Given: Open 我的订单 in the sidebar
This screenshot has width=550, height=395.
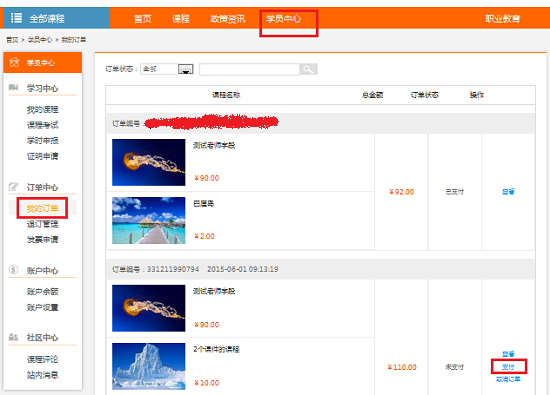Looking at the screenshot, I should tap(42, 208).
